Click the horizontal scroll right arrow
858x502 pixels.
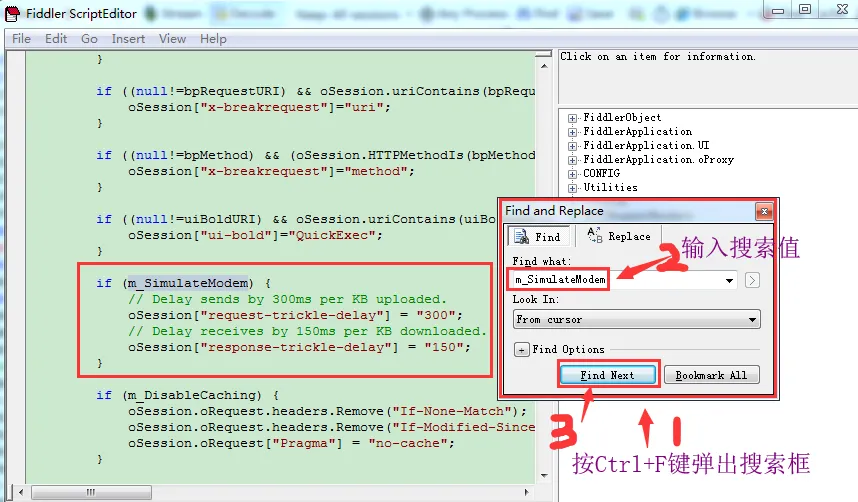[x=526, y=492]
